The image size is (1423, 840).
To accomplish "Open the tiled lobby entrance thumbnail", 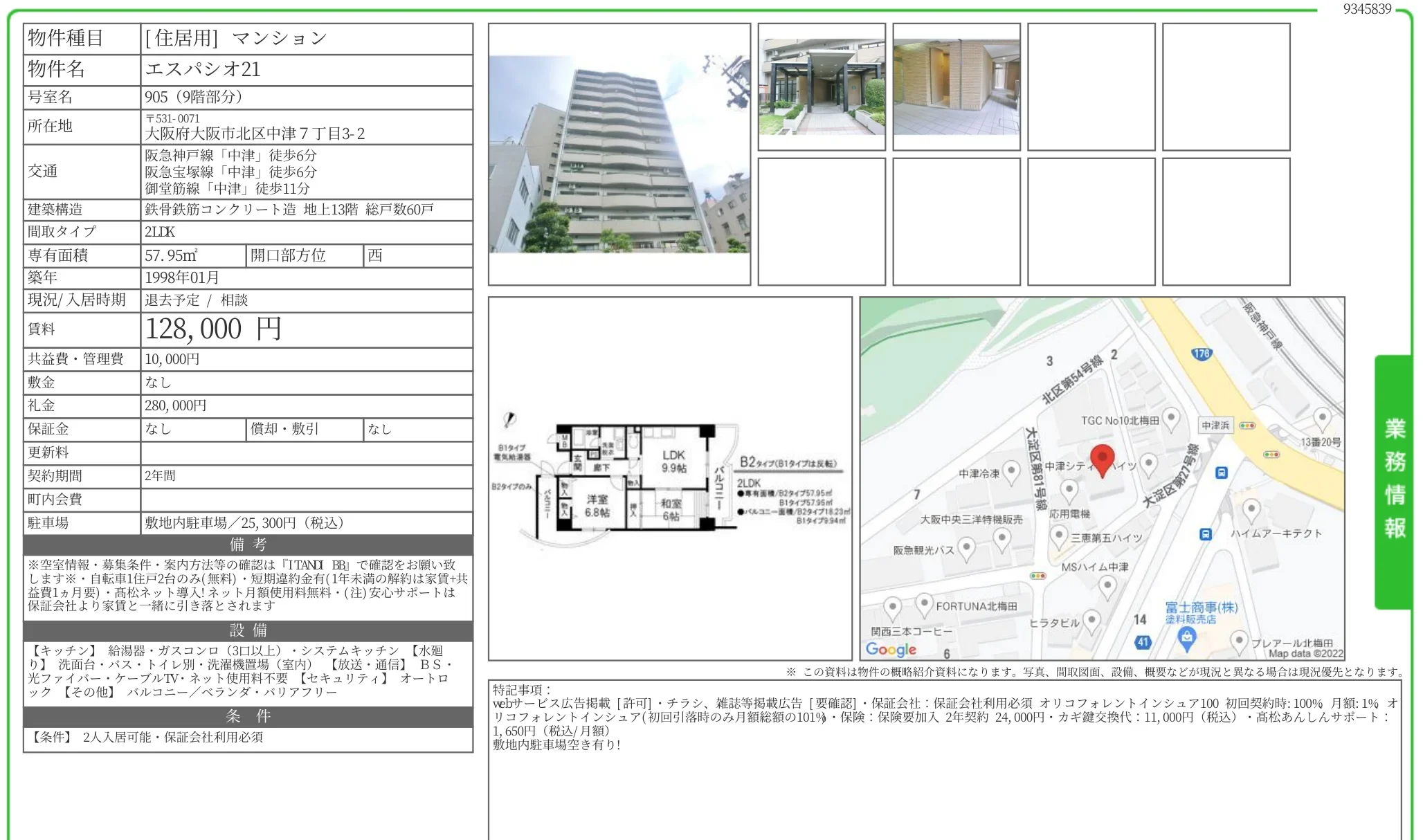I will [x=956, y=86].
